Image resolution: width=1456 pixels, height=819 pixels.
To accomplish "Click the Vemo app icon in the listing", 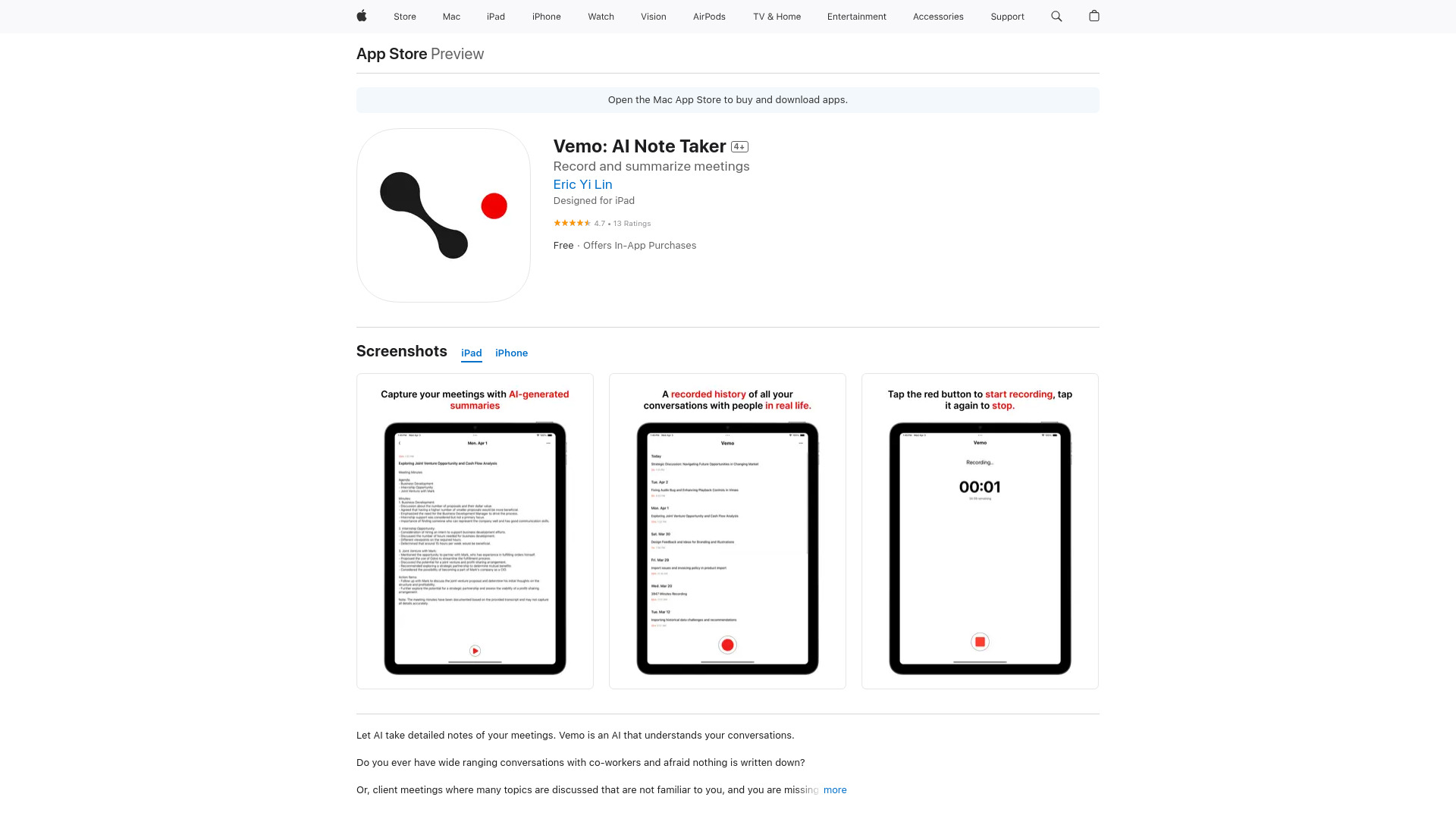I will (x=443, y=215).
